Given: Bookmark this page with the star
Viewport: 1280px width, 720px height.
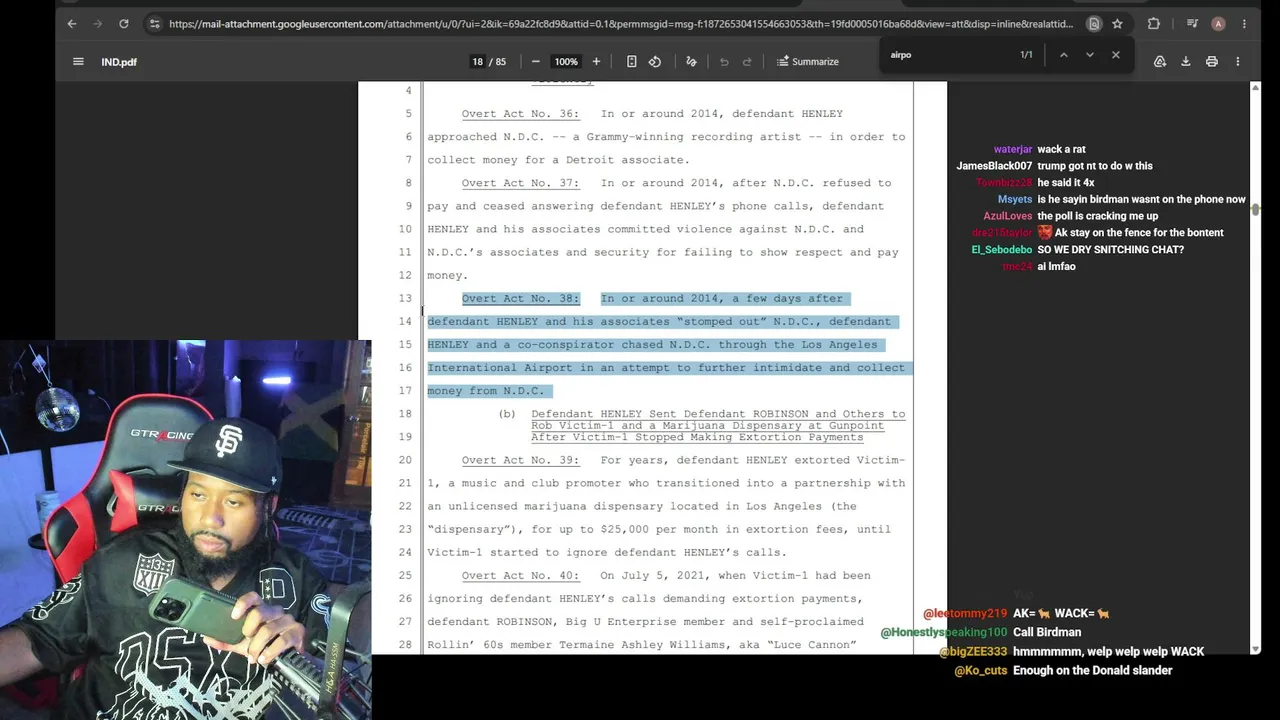Looking at the screenshot, I should [x=1117, y=24].
